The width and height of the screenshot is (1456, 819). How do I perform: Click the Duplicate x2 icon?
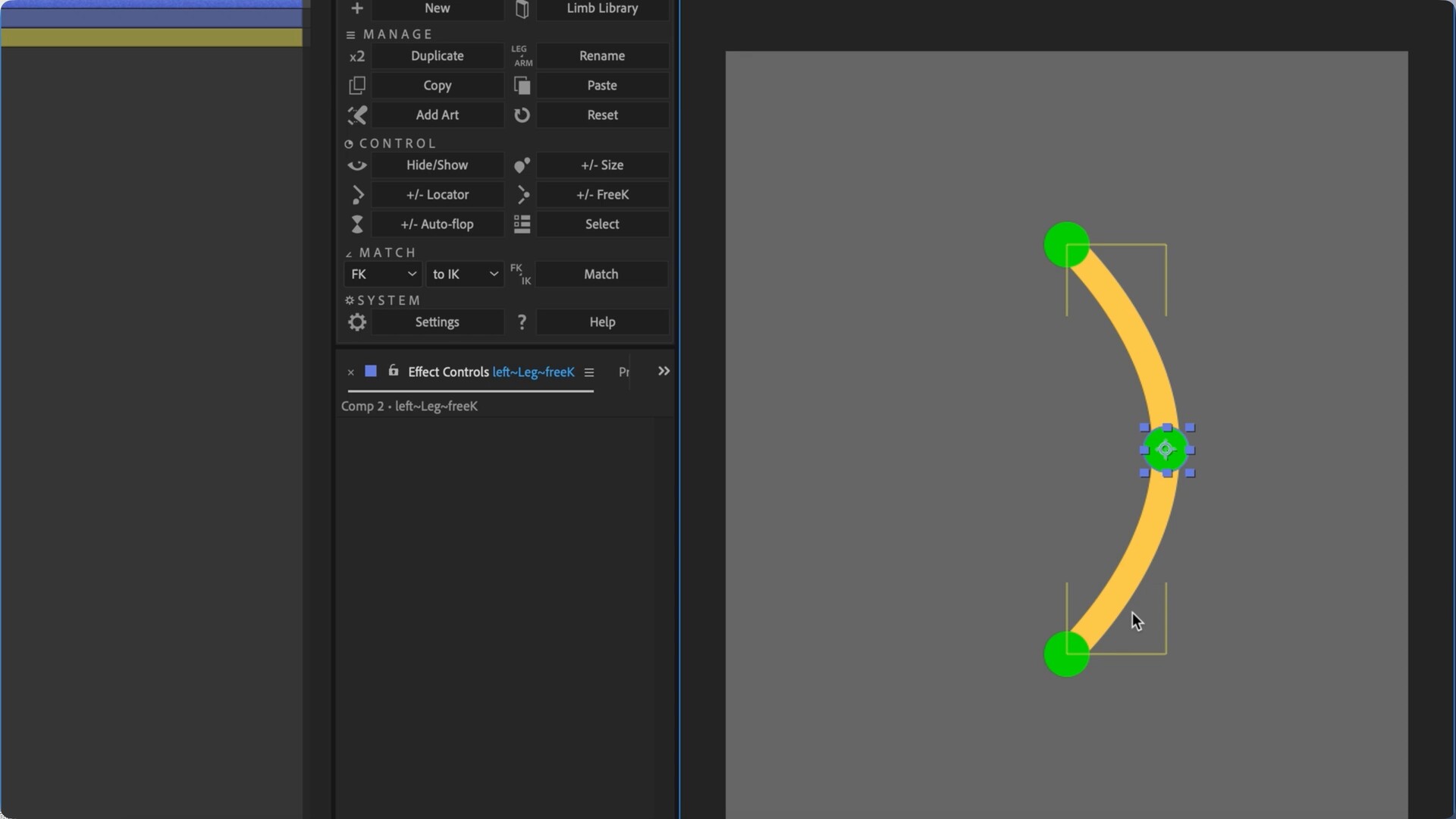tap(356, 56)
